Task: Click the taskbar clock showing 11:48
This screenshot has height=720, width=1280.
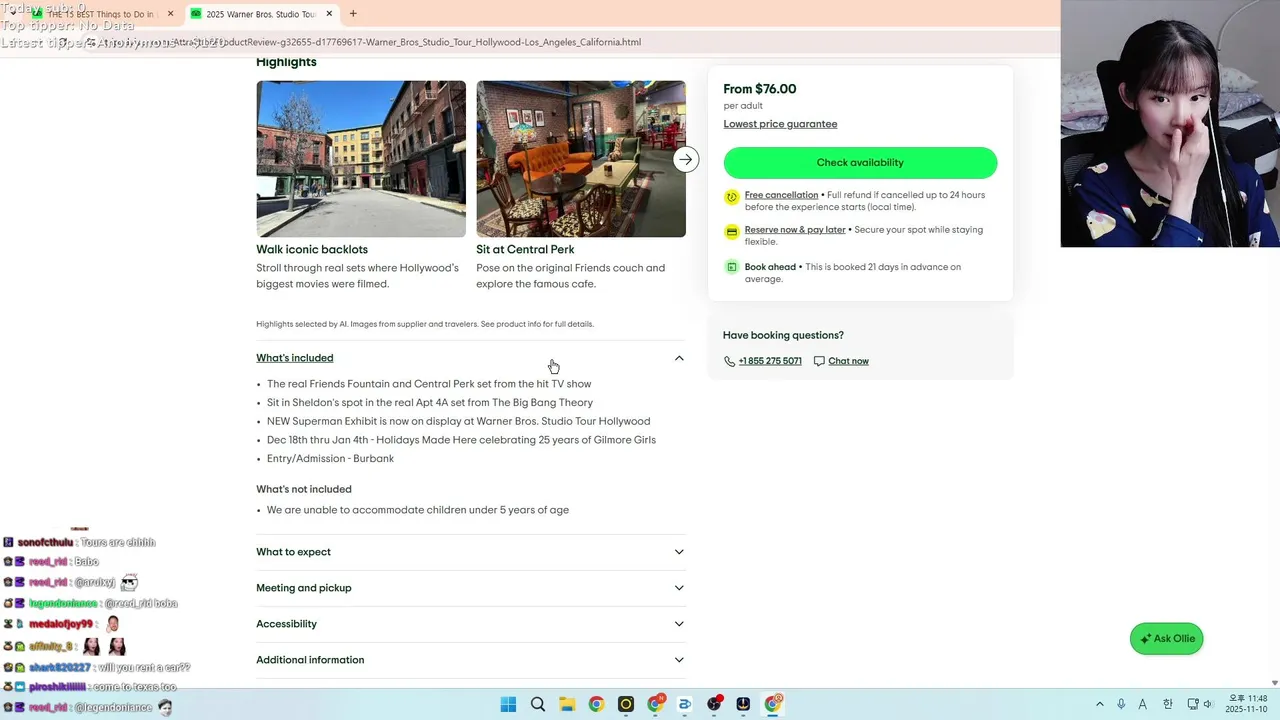Action: [x=1247, y=704]
